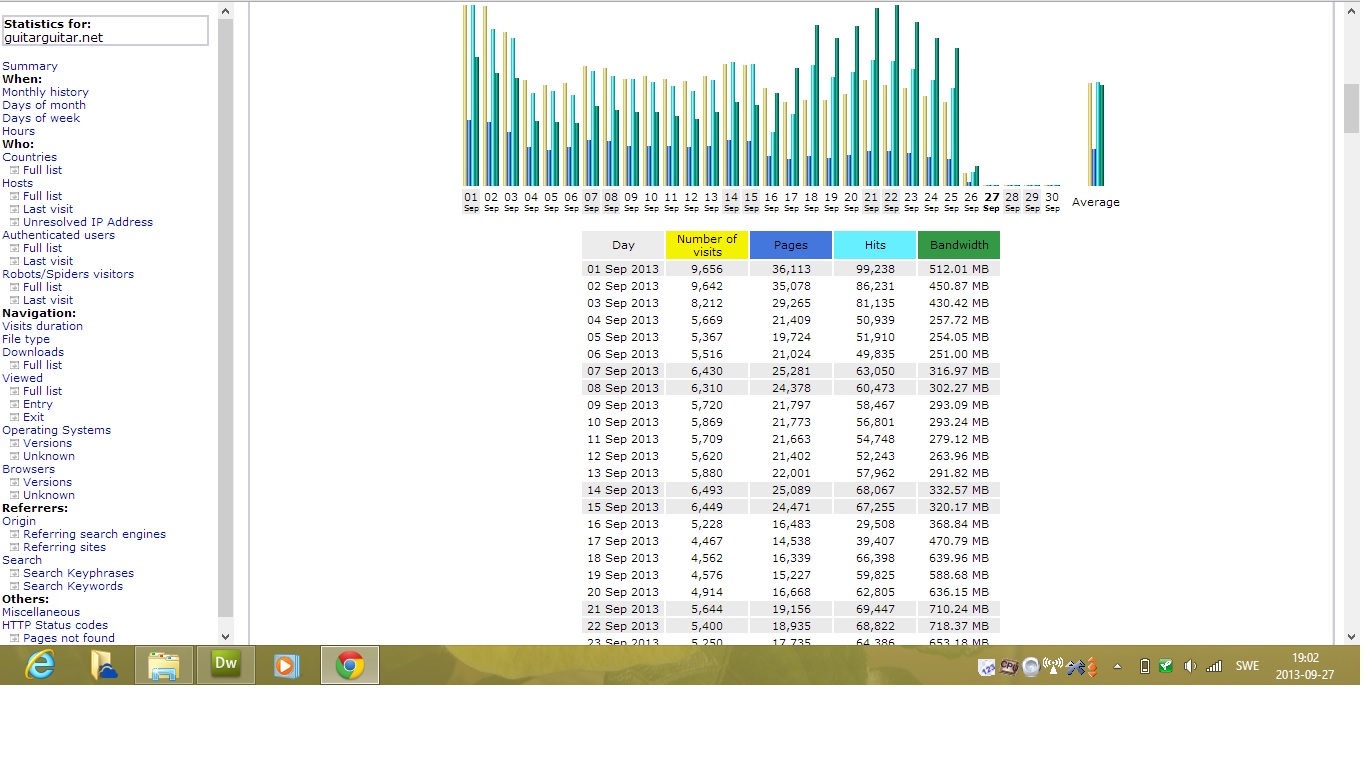Image resolution: width=1366 pixels, height=768 pixels.
Task: Click 'guitarguitar.net' in Statistics box
Action: pos(53,38)
